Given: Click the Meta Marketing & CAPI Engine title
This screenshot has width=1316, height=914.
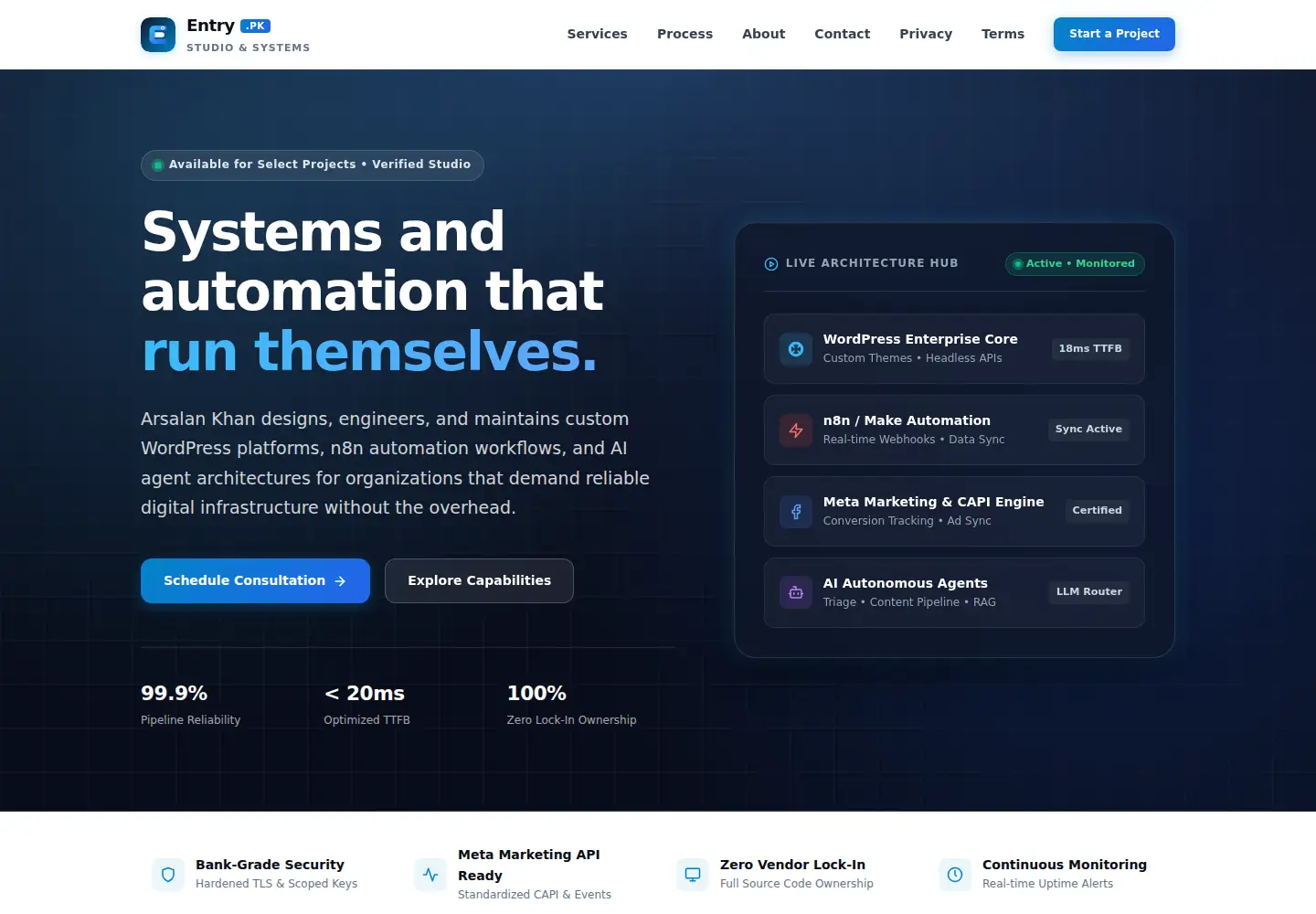Looking at the screenshot, I should click(x=933, y=502).
